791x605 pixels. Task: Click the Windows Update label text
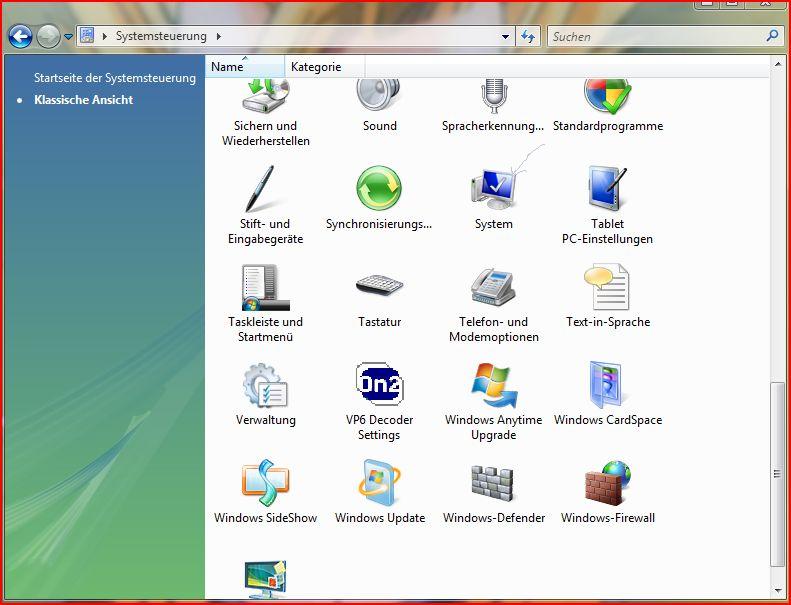pyautogui.click(x=380, y=518)
